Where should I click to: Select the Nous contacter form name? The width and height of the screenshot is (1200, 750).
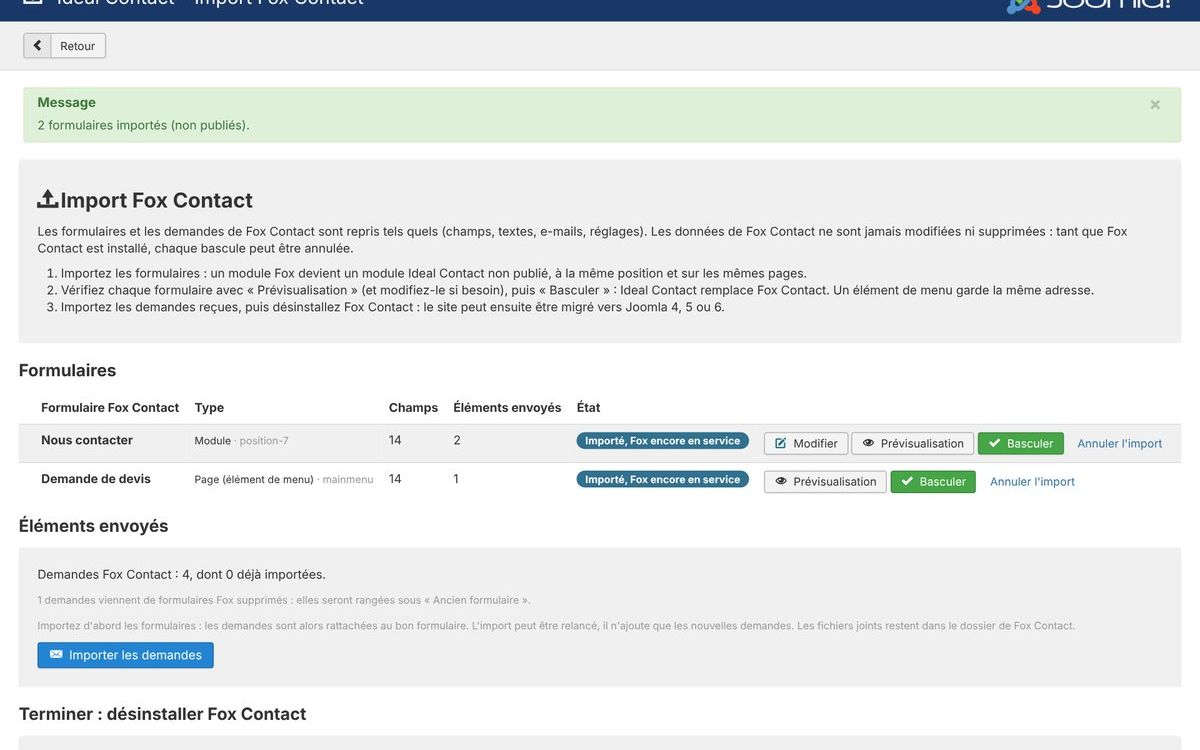[87, 440]
